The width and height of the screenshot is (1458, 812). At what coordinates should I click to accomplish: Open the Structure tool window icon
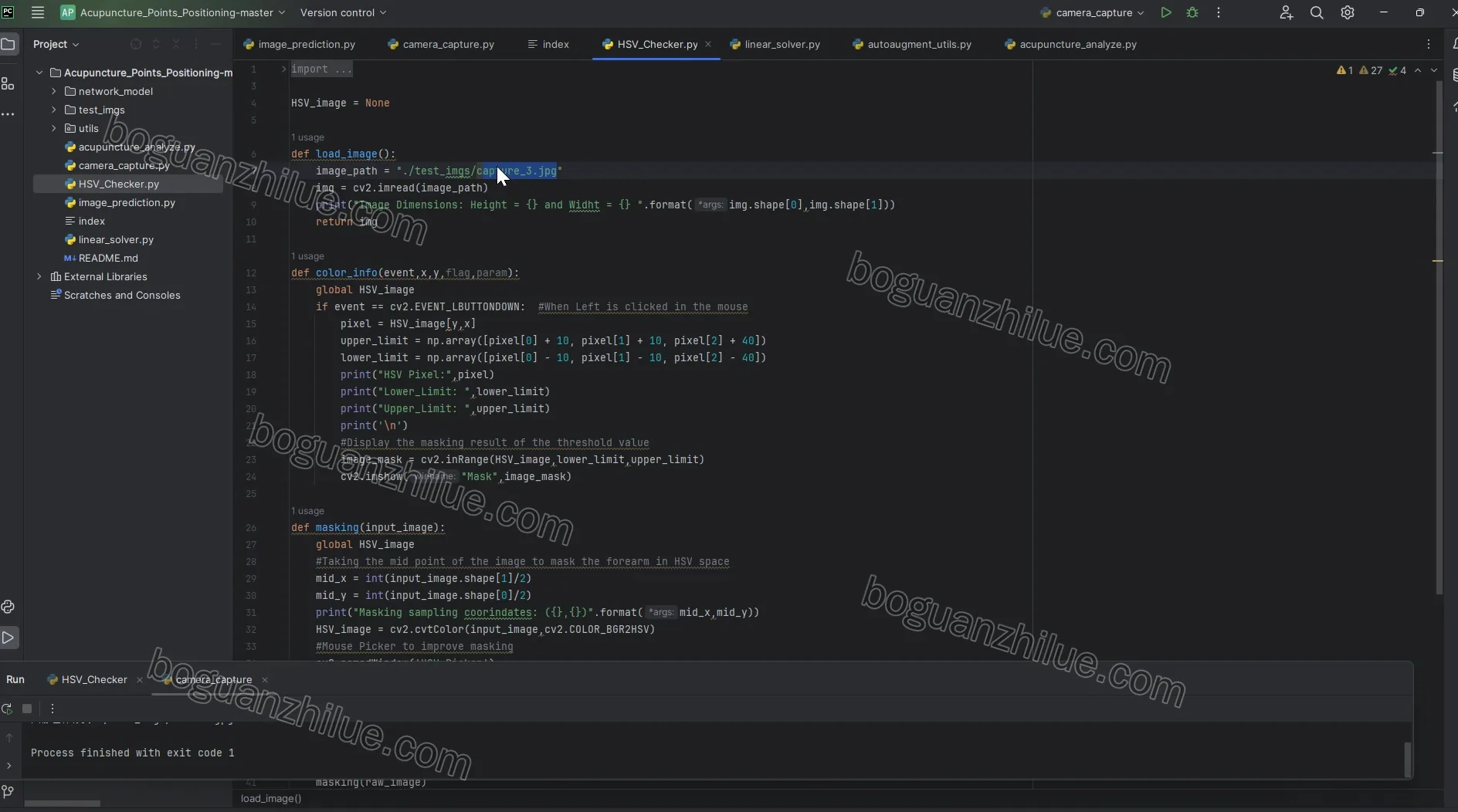8,83
